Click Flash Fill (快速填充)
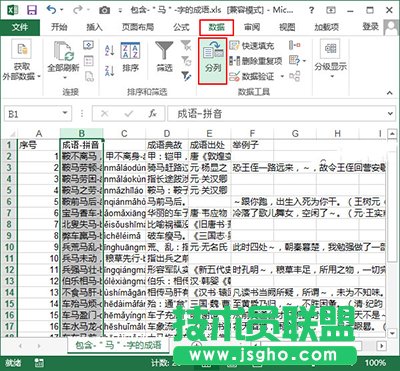This screenshot has height=371, width=400. point(252,45)
